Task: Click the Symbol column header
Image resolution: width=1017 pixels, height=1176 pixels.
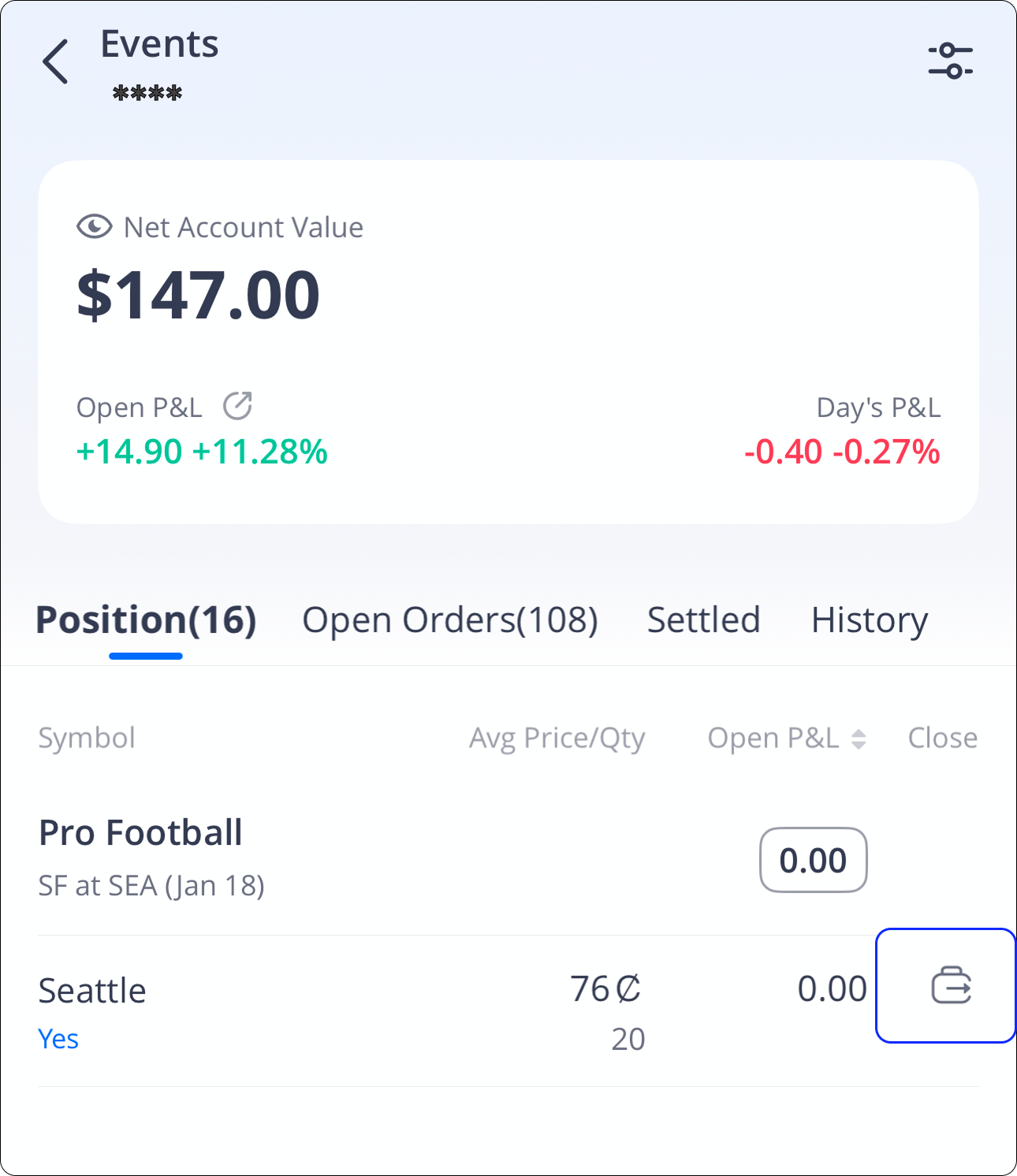Action: (x=87, y=739)
